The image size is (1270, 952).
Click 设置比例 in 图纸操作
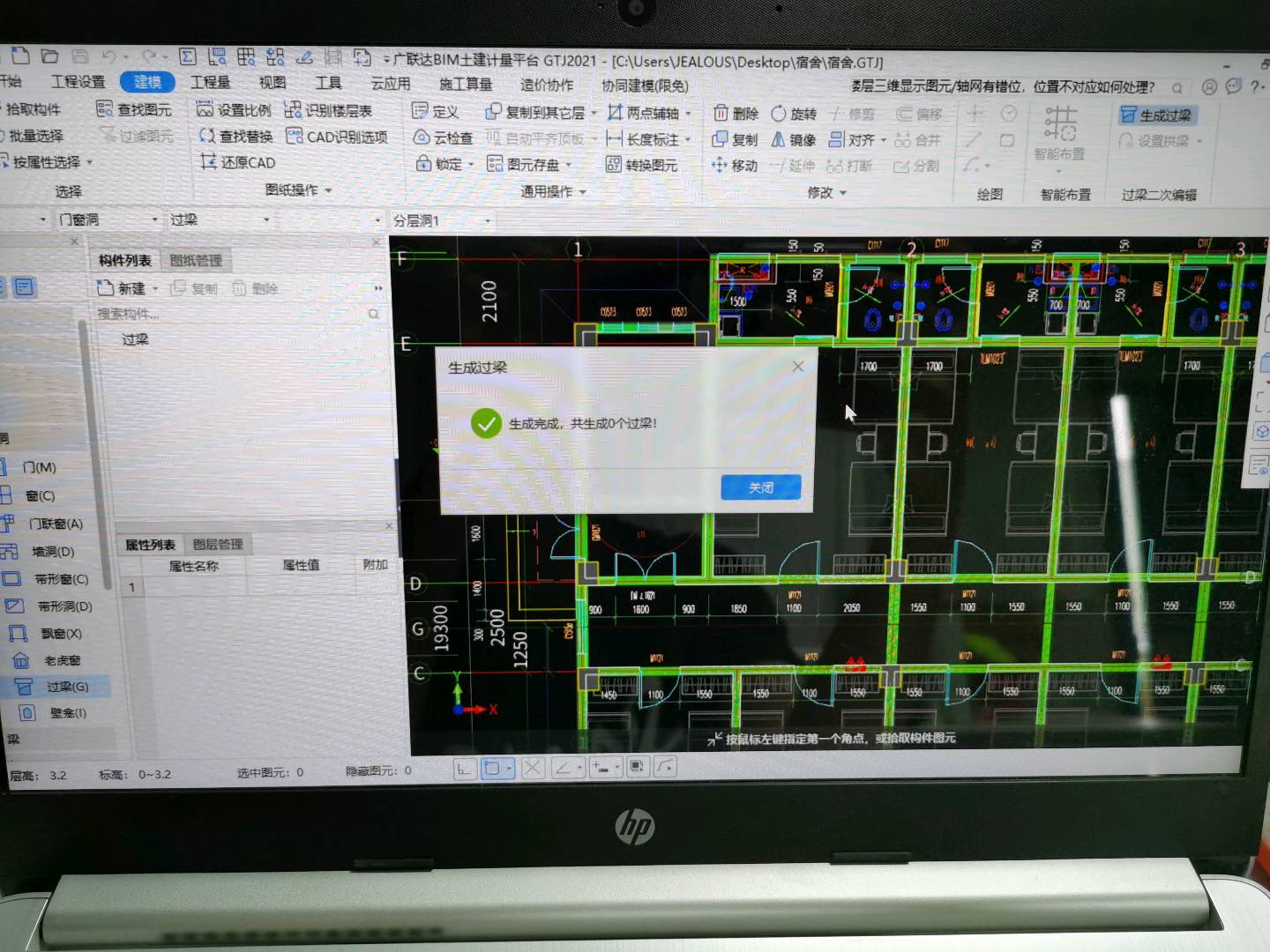point(234,110)
